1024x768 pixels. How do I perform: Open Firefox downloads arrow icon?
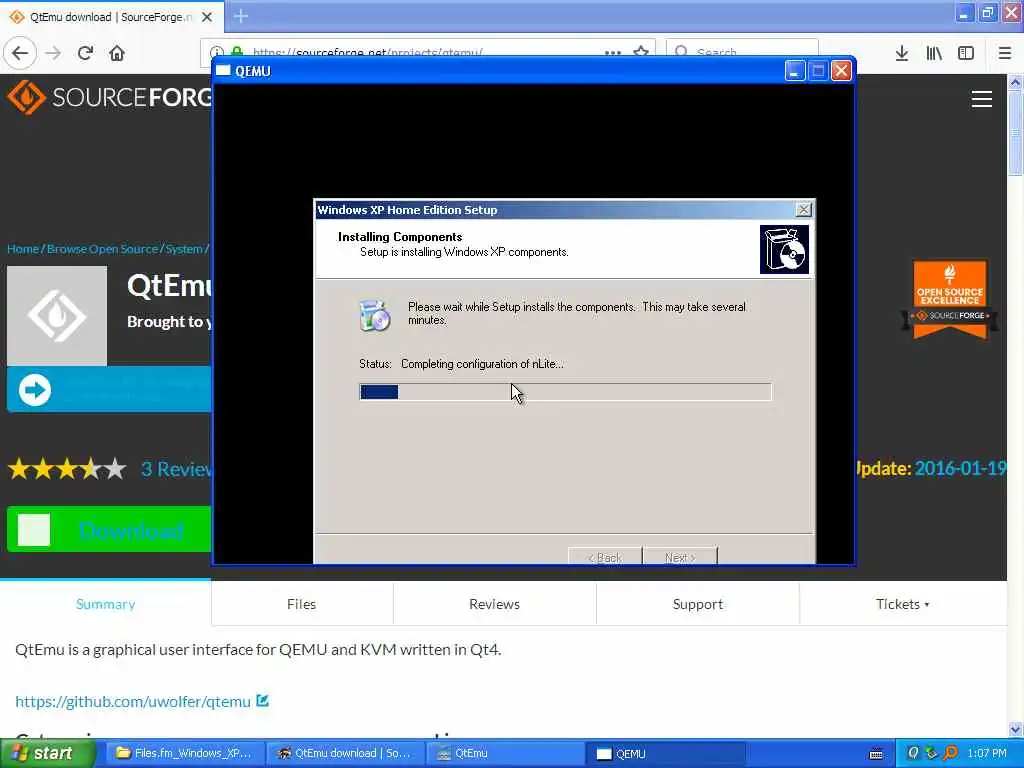coord(901,53)
